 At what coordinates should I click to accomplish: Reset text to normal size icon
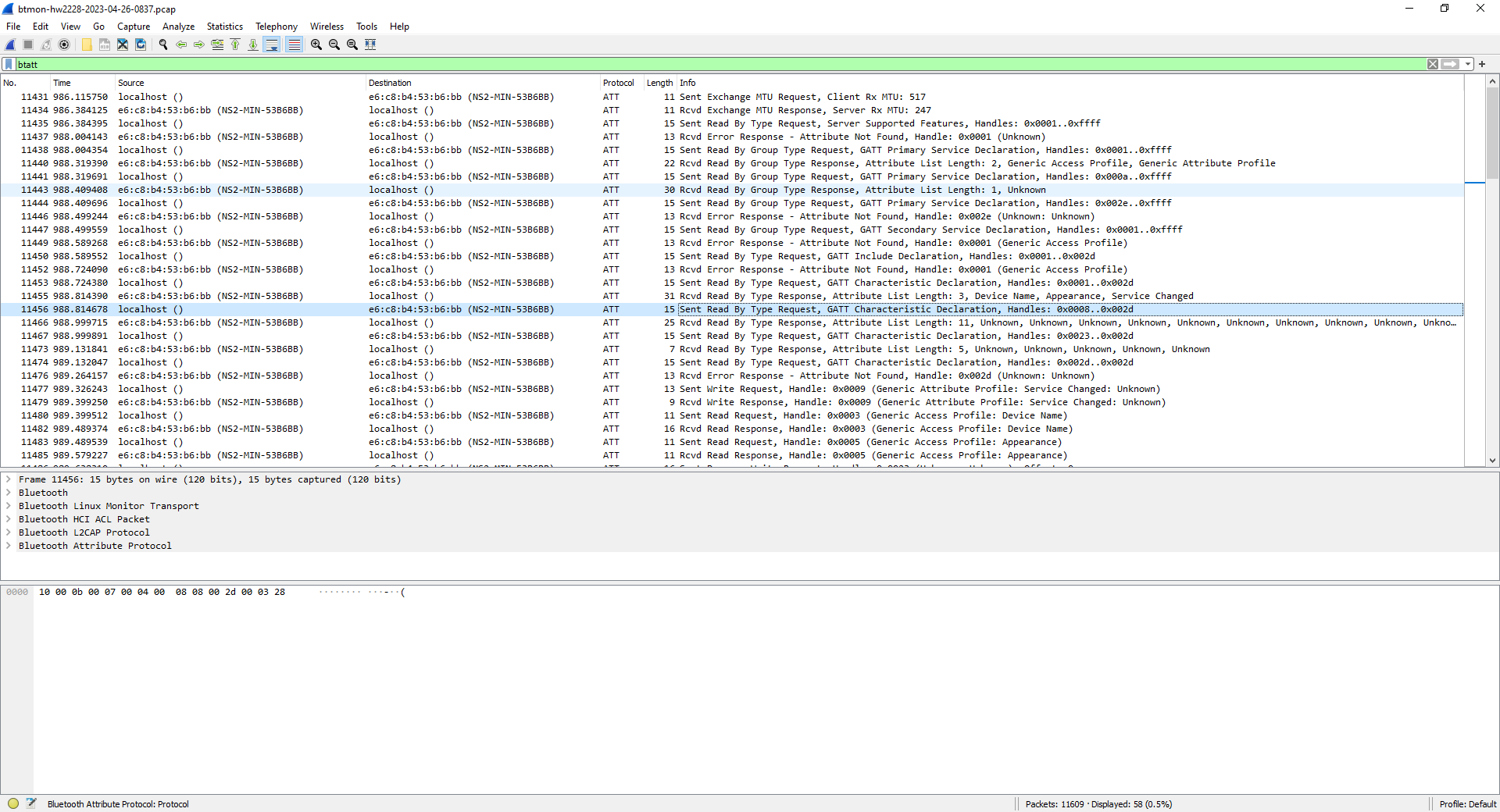click(x=352, y=45)
